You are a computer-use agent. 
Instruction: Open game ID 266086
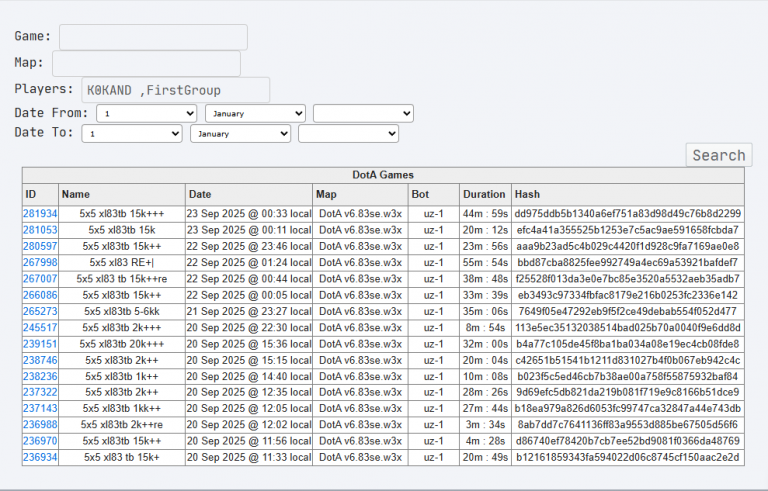40,295
